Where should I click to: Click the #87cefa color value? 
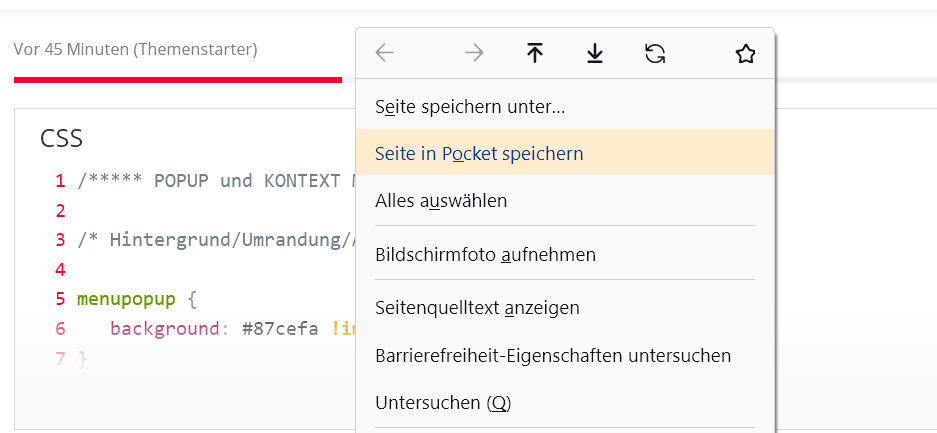coord(281,329)
